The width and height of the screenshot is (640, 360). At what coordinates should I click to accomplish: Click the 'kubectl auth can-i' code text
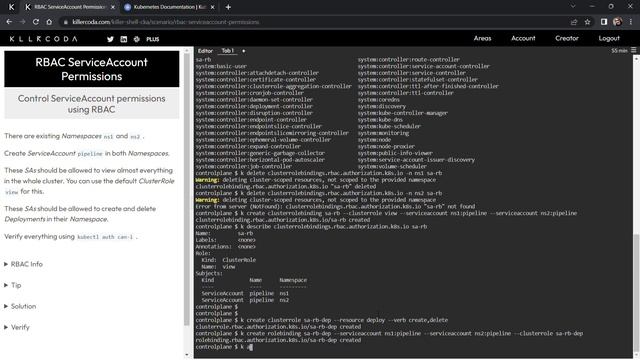tap(105, 237)
